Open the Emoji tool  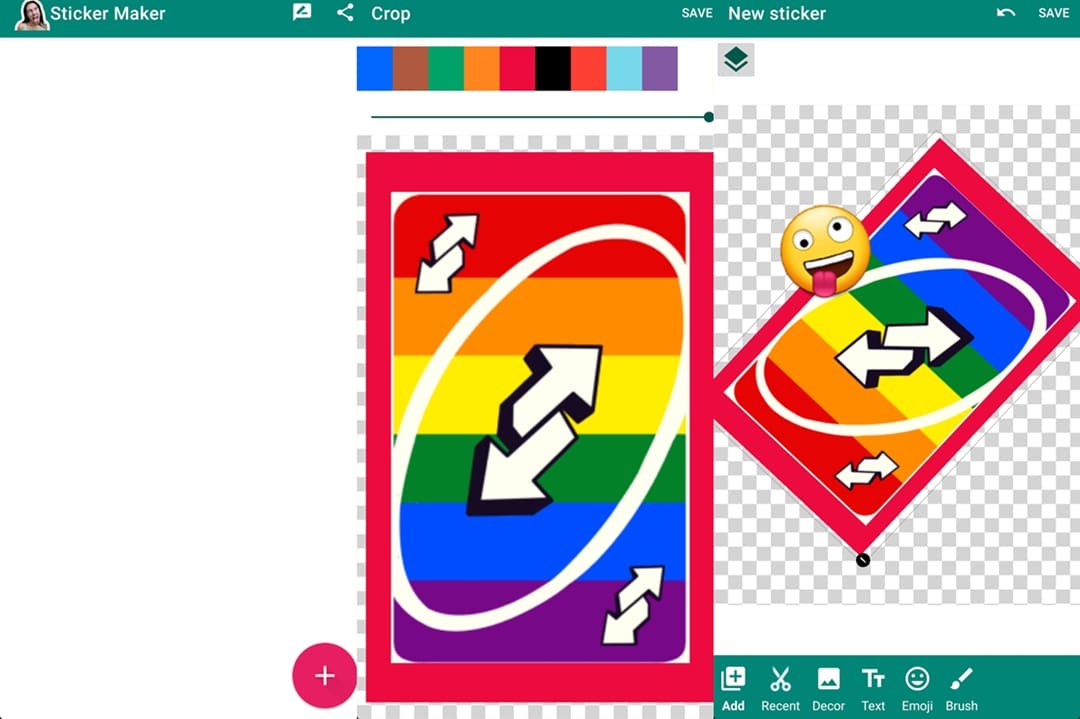[917, 689]
